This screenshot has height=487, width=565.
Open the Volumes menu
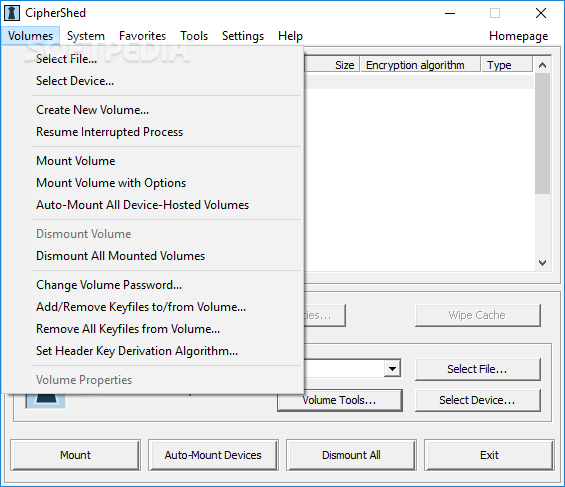pyautogui.click(x=30, y=36)
